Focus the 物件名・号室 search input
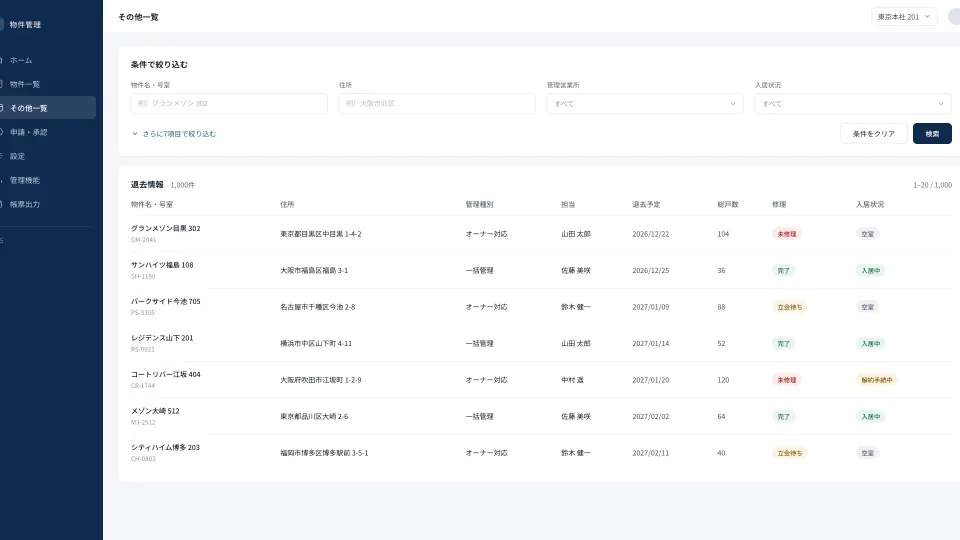Viewport: 960px width, 540px height. 229,103
